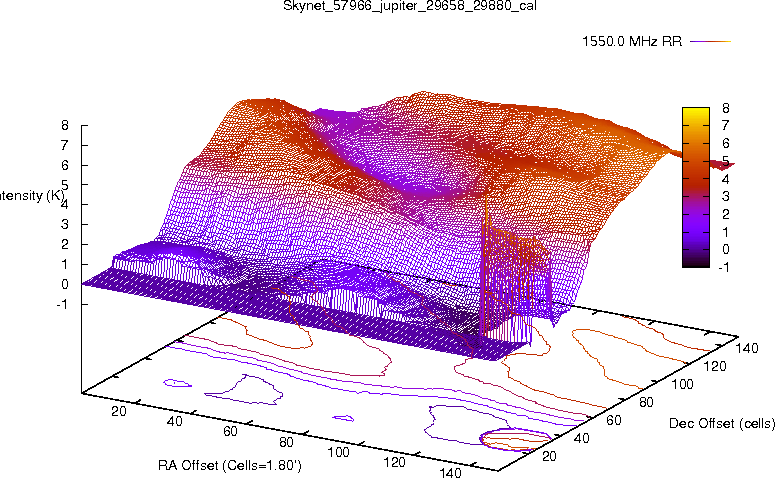Click the 0 label on the color bar
The width and height of the screenshot is (775, 478).
point(725,249)
